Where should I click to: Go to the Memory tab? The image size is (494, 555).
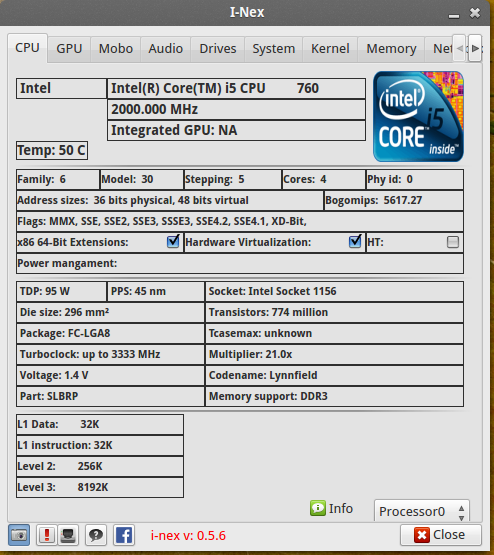[x=391, y=49]
